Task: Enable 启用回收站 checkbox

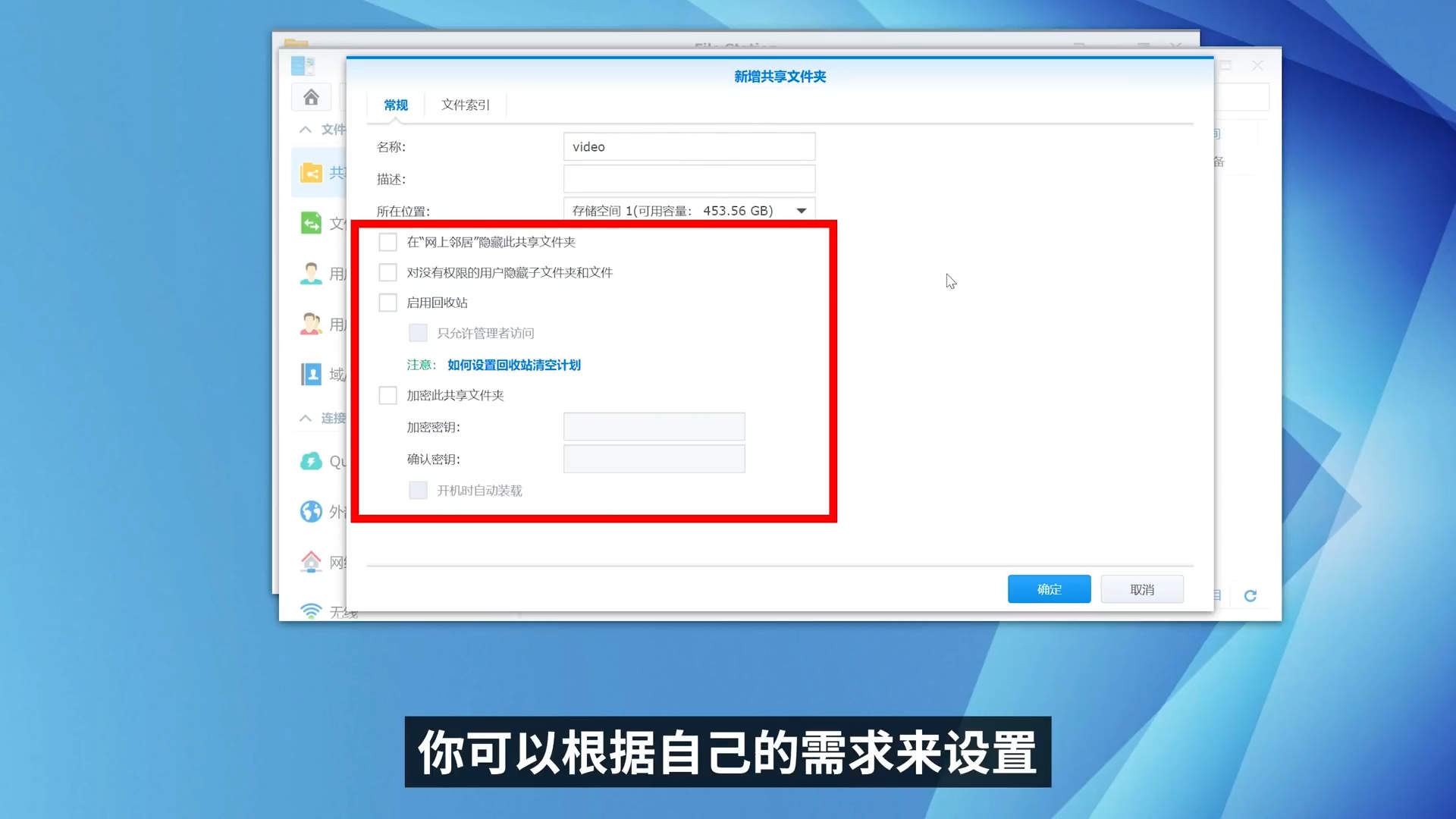Action: (388, 303)
